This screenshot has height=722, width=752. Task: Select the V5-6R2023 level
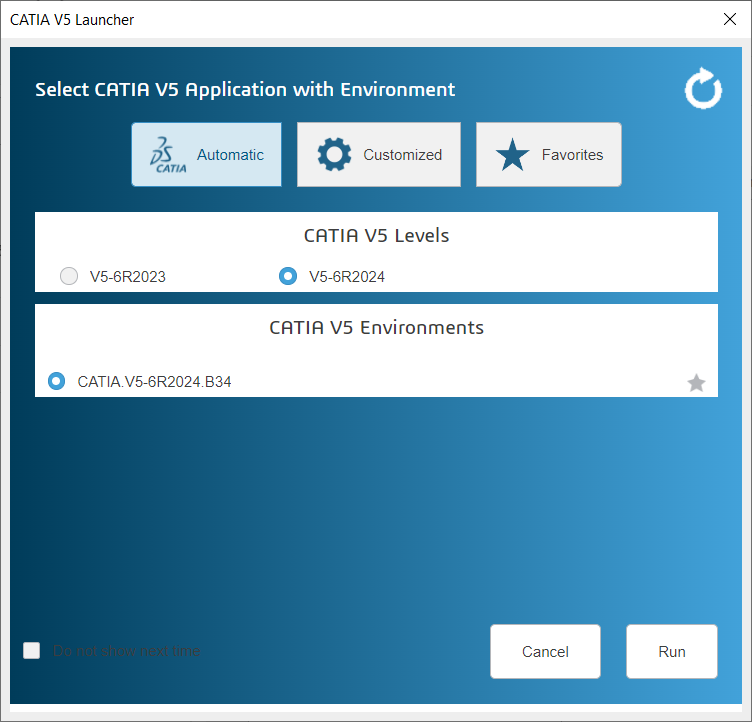[69, 276]
